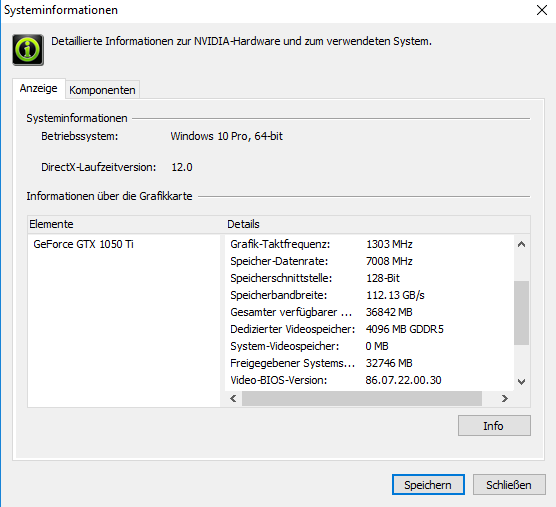This screenshot has height=507, width=556.
Task: Click the horizontal scrollbar thumb under Details
Action: [x=362, y=399]
